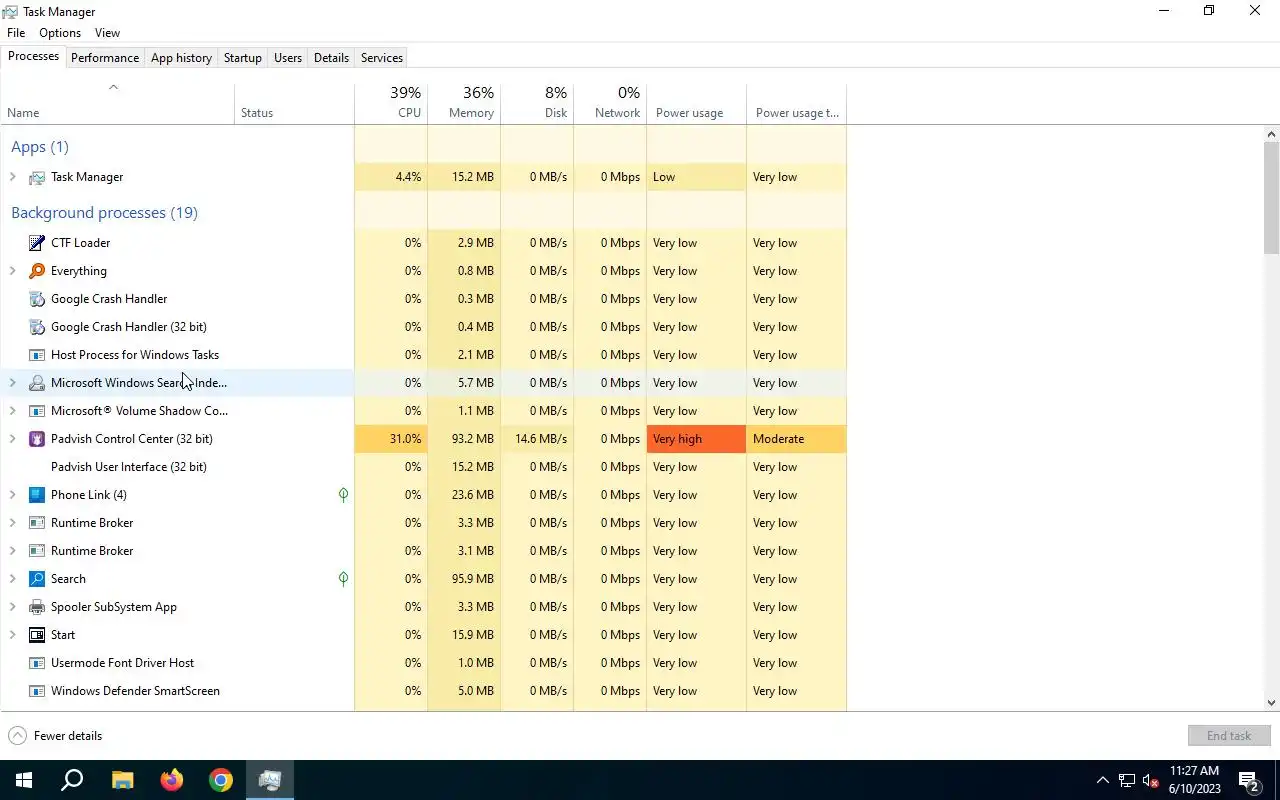Viewport: 1280px width, 800px height.
Task: Click the Phone Link green leaf status icon
Action: 343,495
